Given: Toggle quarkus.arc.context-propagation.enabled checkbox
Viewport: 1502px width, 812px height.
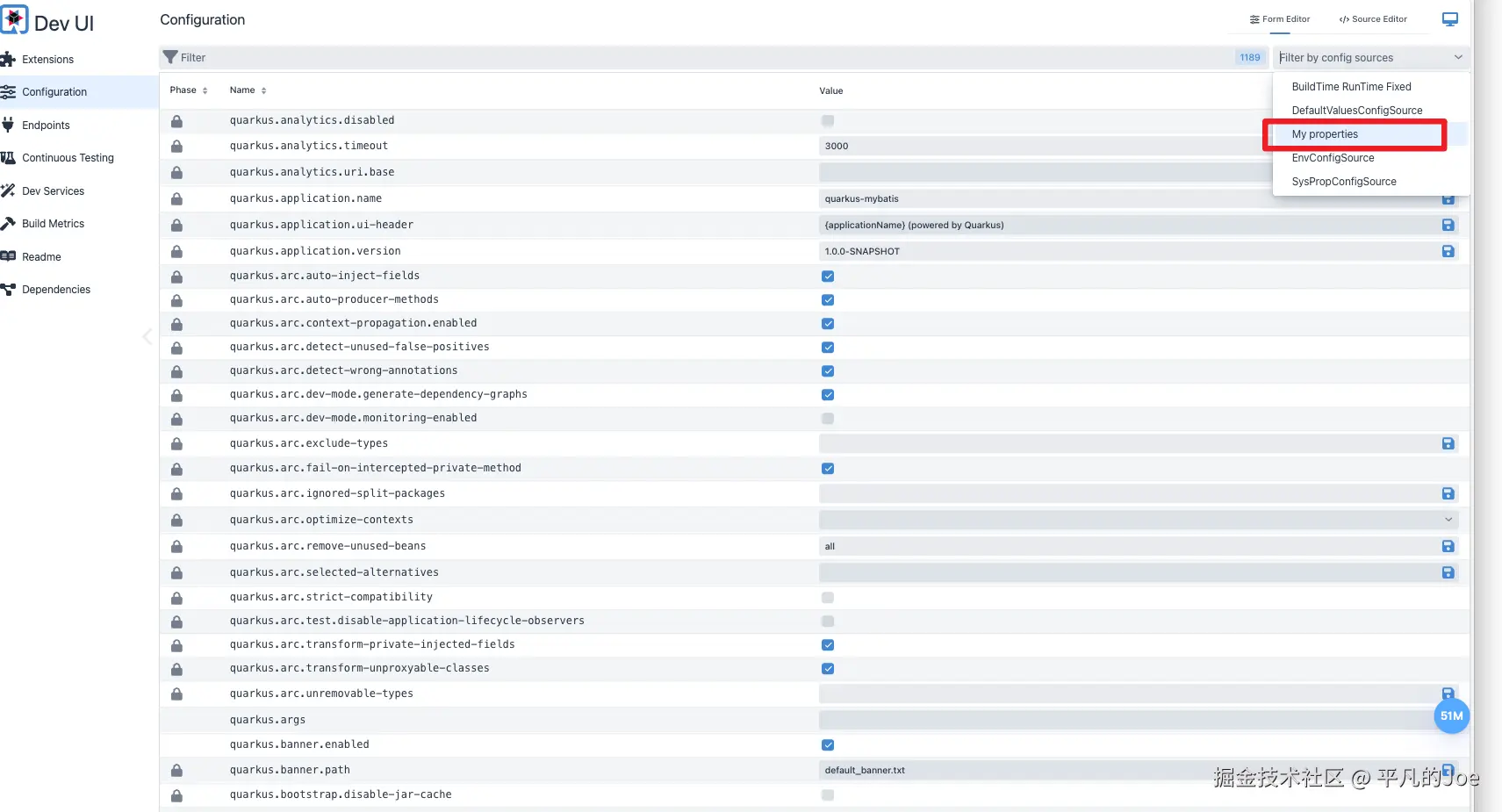Looking at the screenshot, I should (828, 323).
